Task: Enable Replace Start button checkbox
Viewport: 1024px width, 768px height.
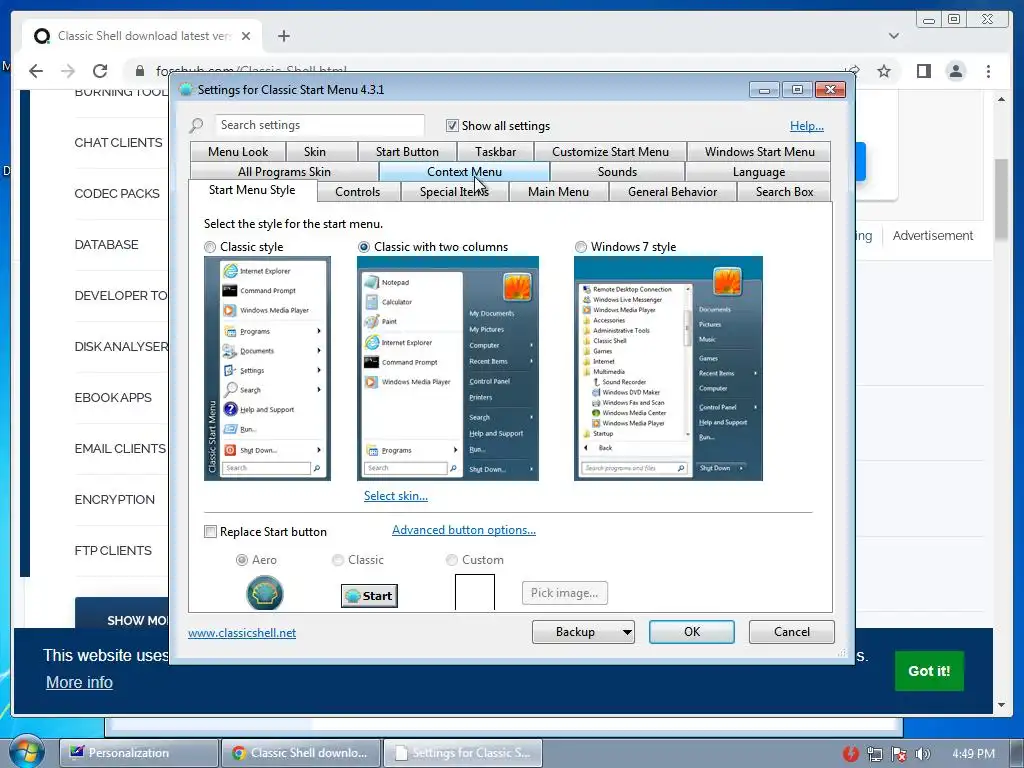Action: pos(210,532)
